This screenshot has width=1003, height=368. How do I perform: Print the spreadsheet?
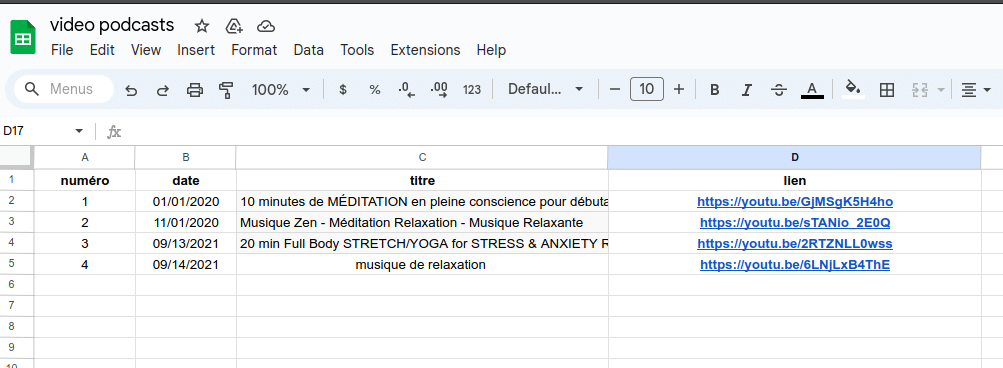(x=194, y=90)
